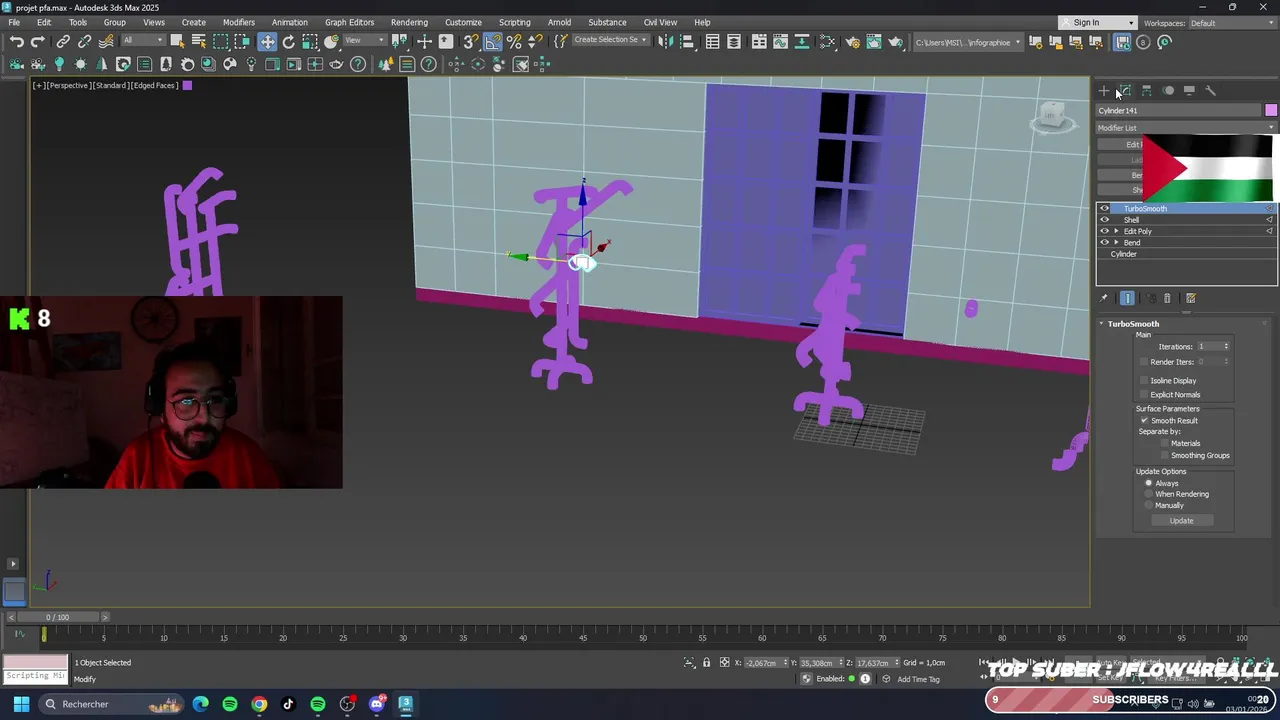Image resolution: width=1280 pixels, height=720 pixels.
Task: Click Remove modifier trash icon
Action: coord(1167,298)
